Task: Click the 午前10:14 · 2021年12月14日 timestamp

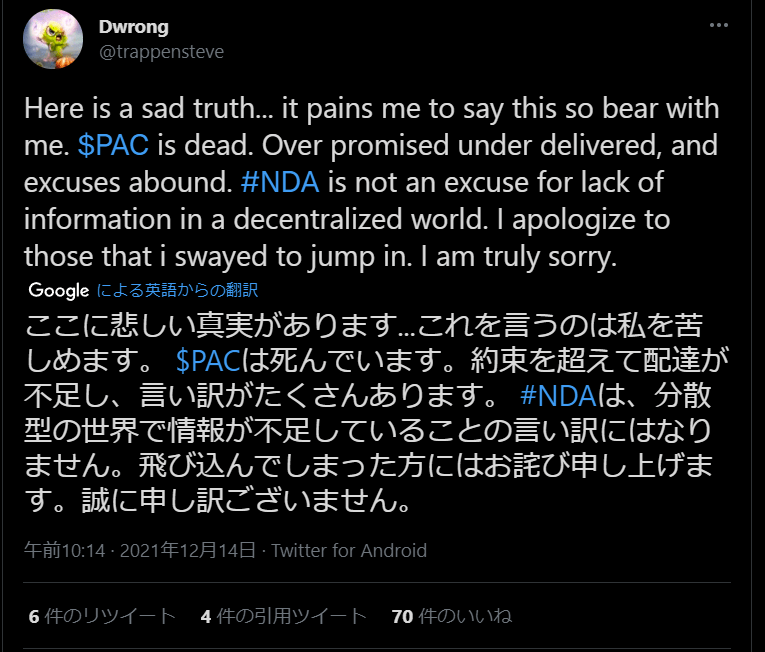Action: click(x=141, y=550)
